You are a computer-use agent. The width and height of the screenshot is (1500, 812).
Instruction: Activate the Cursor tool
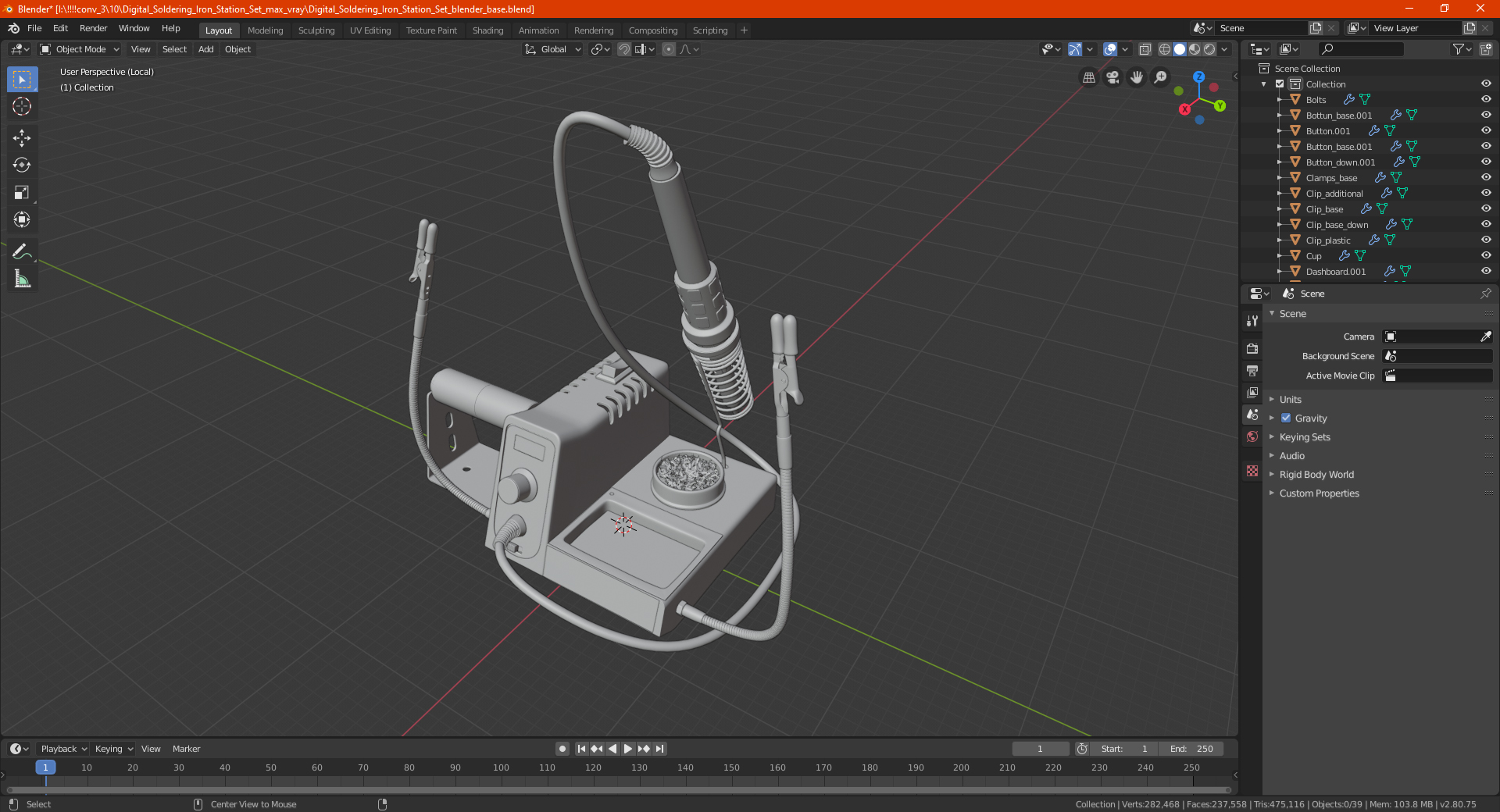point(22,107)
